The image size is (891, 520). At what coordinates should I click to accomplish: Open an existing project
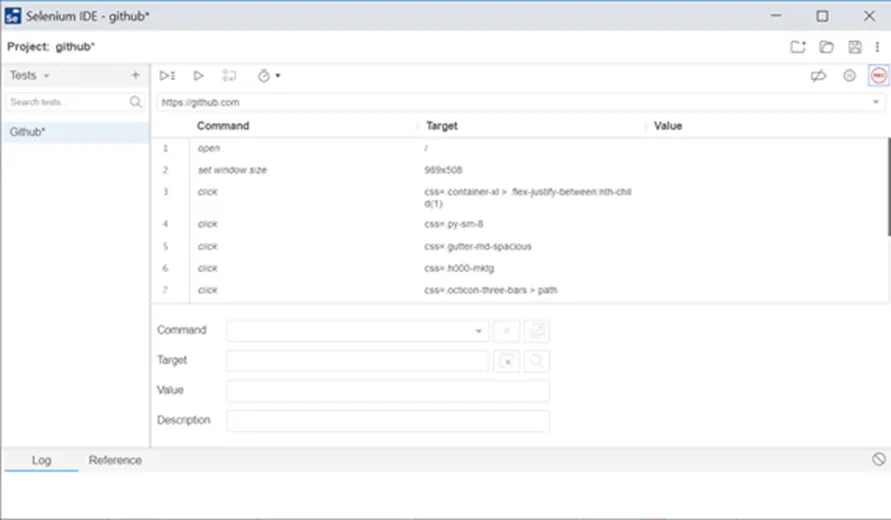pos(826,47)
